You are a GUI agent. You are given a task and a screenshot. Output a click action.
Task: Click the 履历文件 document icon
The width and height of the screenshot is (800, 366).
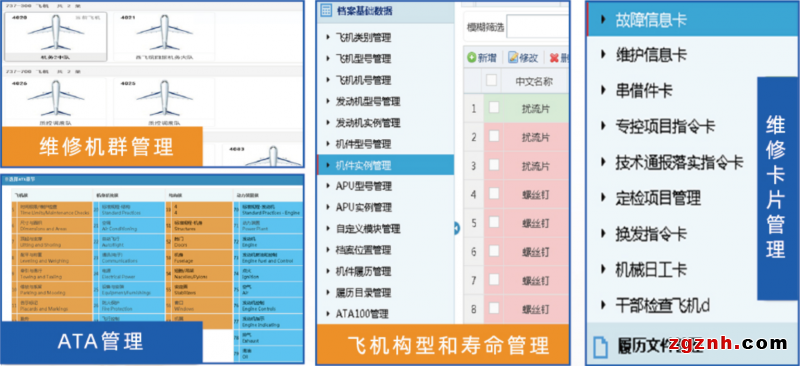pyautogui.click(x=602, y=347)
